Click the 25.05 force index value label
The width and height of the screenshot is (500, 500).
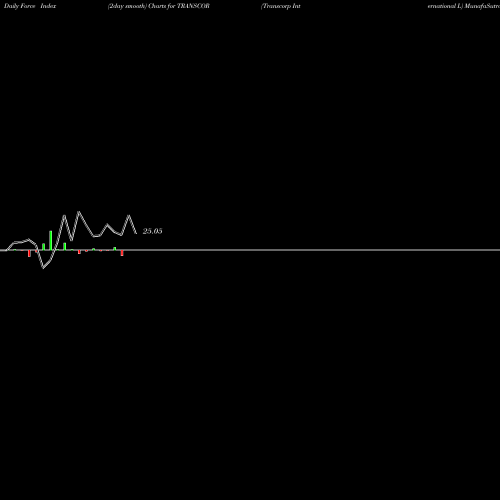(152, 231)
